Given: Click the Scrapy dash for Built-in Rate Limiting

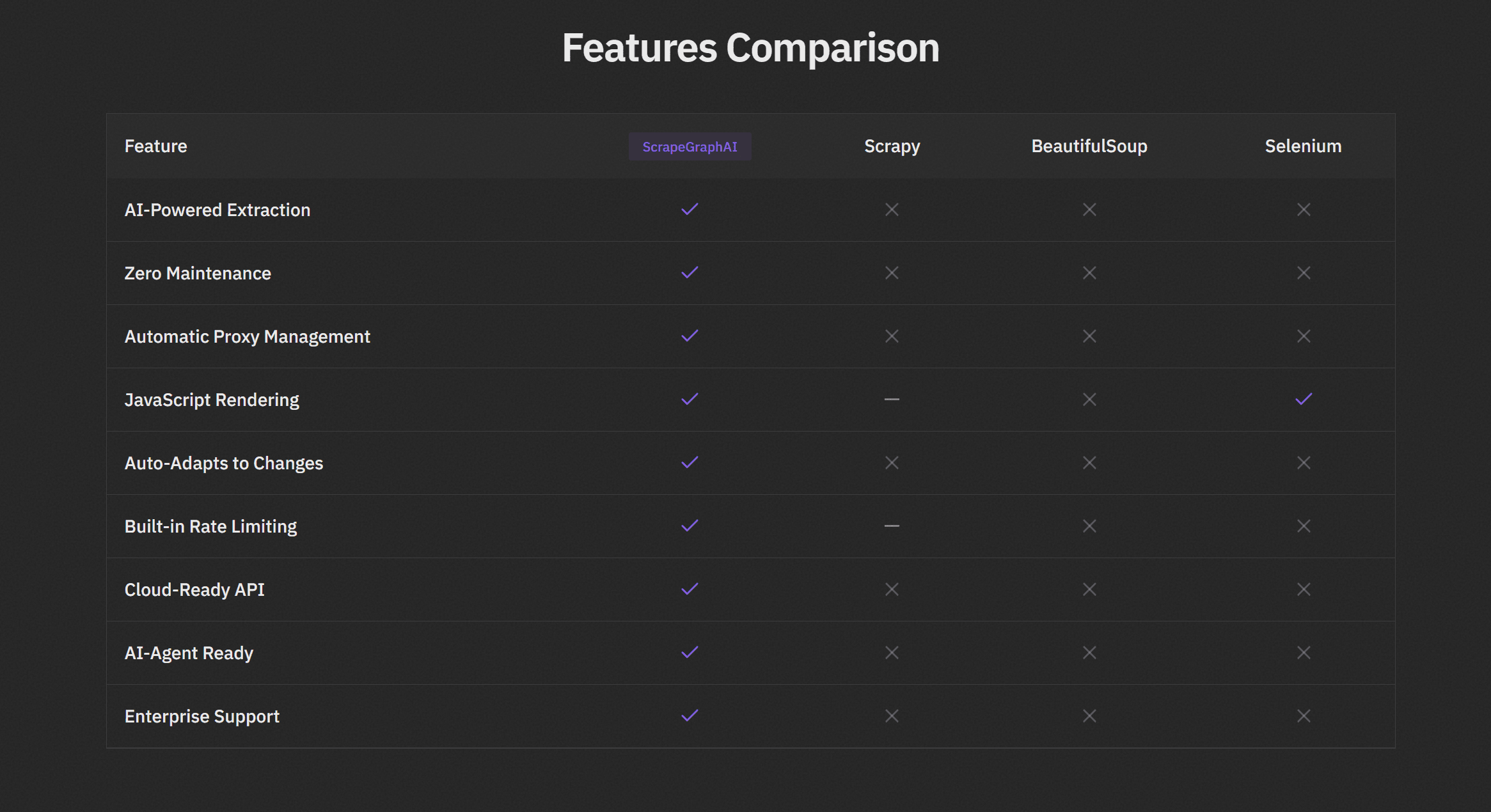Looking at the screenshot, I should tap(892, 526).
